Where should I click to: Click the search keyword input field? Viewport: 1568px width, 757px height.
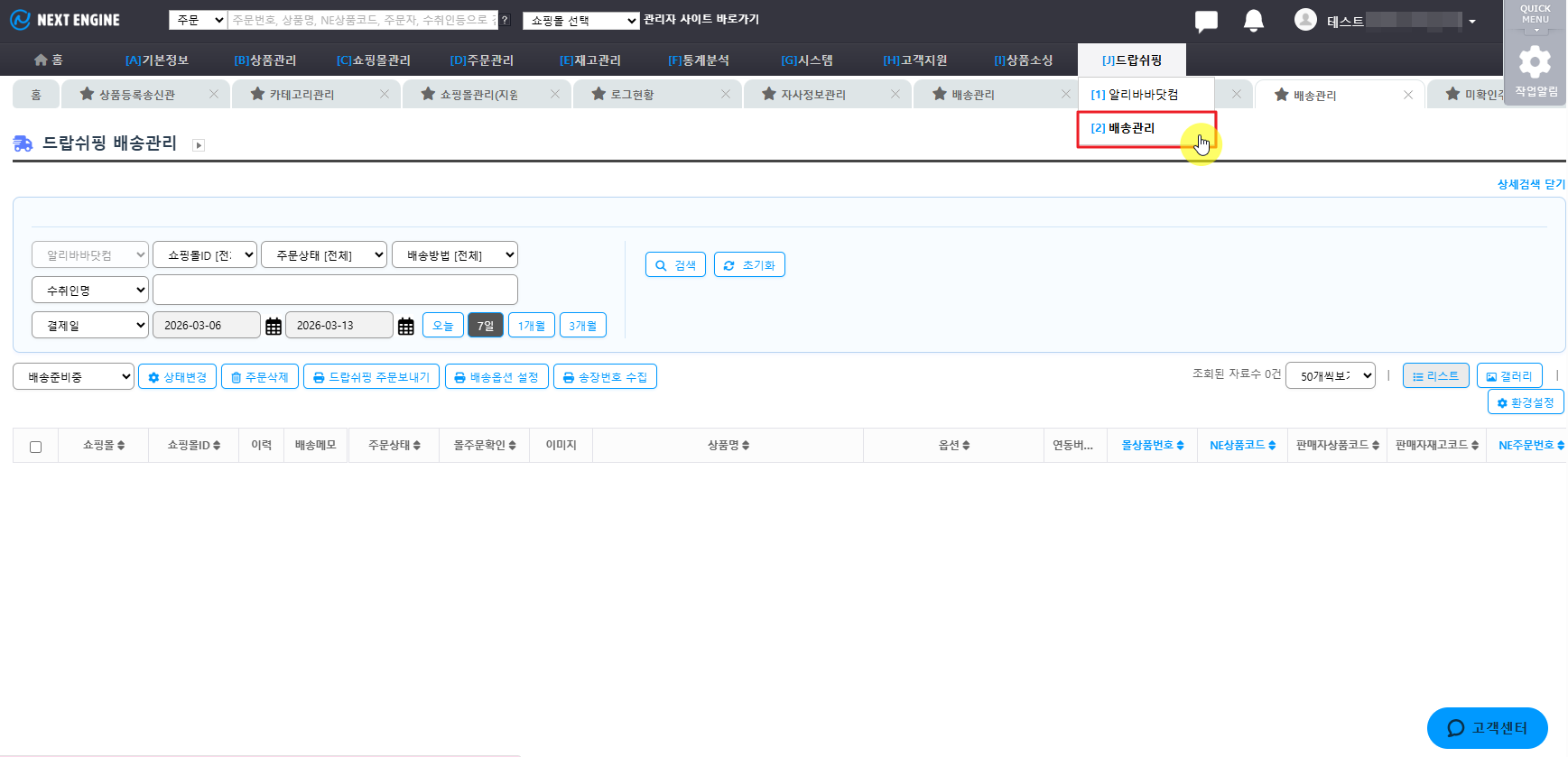click(x=335, y=291)
